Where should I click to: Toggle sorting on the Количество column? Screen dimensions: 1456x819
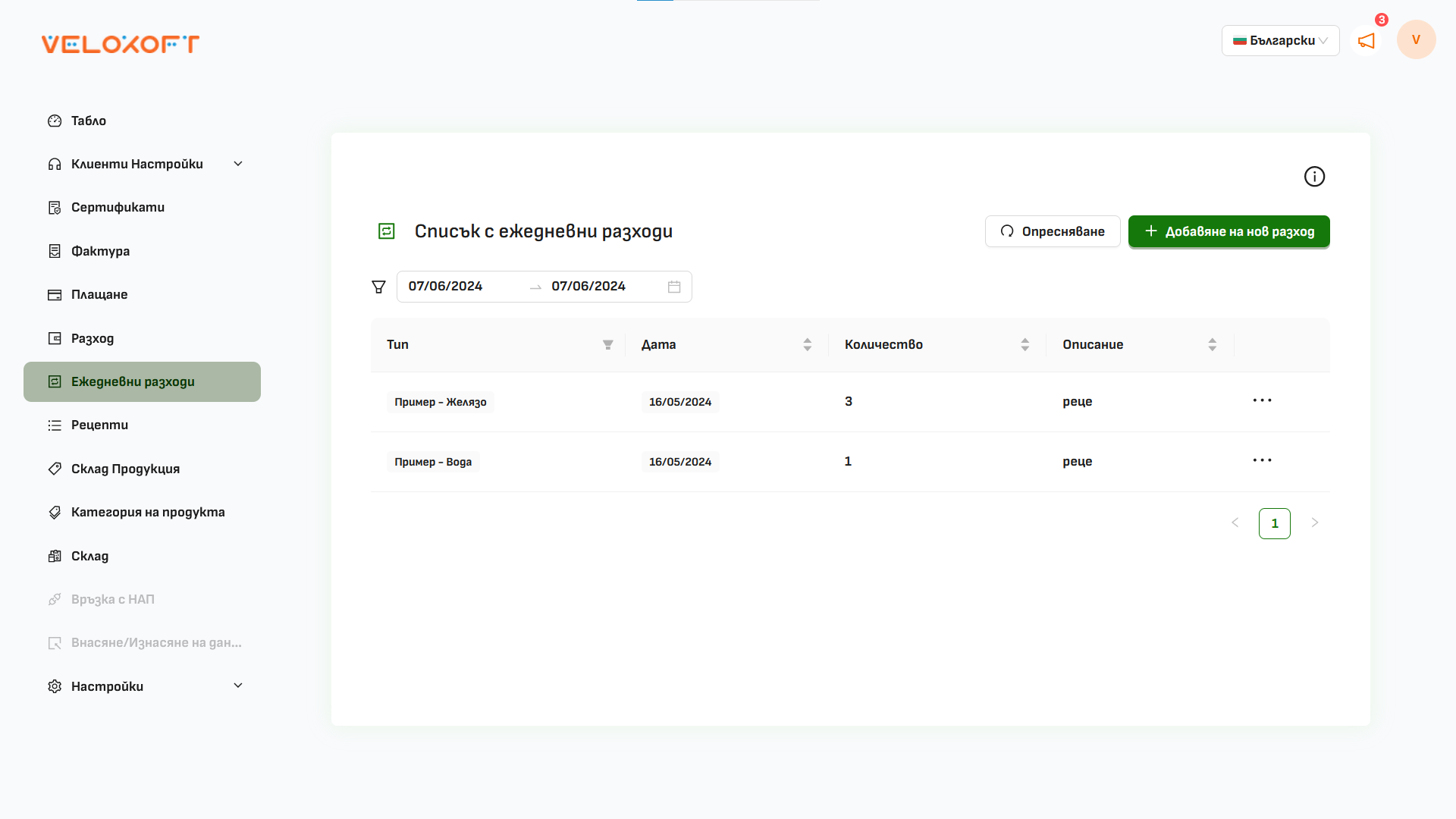click(1025, 344)
